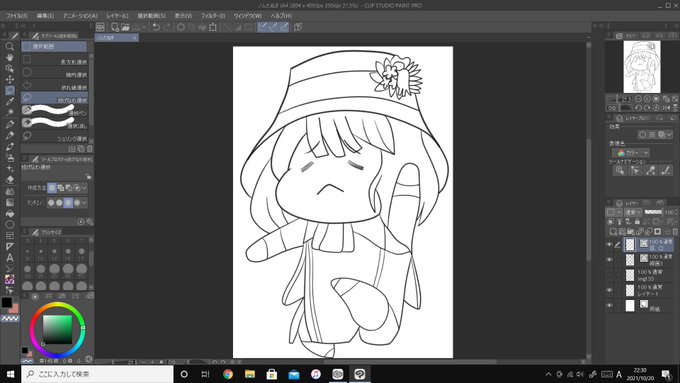Select the Blend tool
This screenshot has height=383, width=680.
click(10, 191)
